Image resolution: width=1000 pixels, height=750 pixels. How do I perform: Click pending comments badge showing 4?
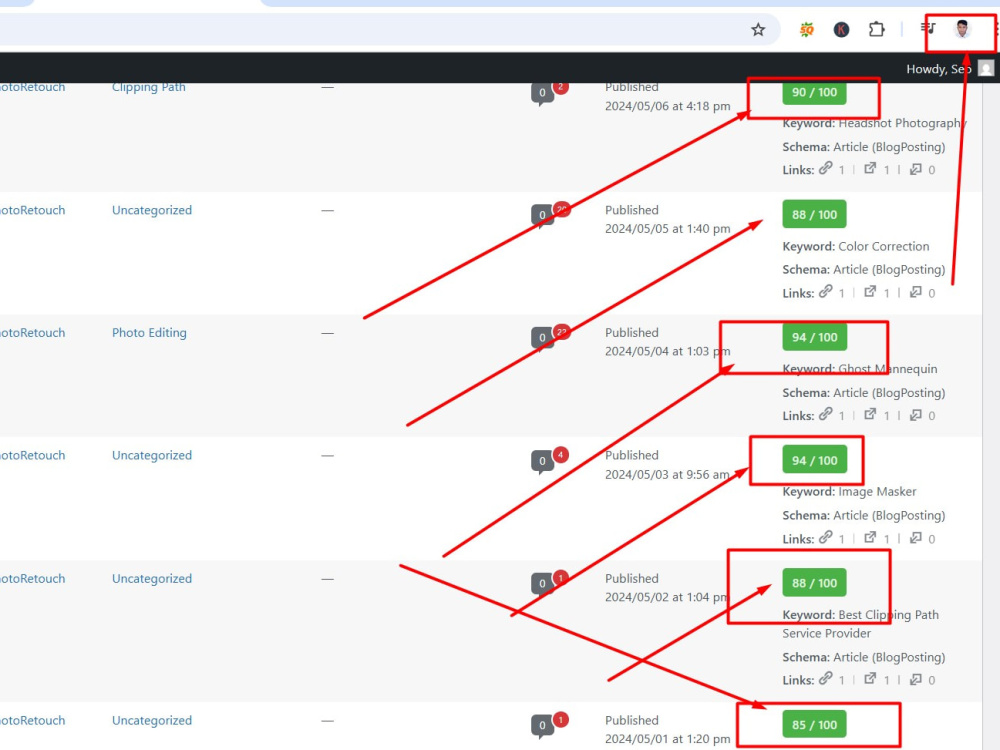pos(560,455)
